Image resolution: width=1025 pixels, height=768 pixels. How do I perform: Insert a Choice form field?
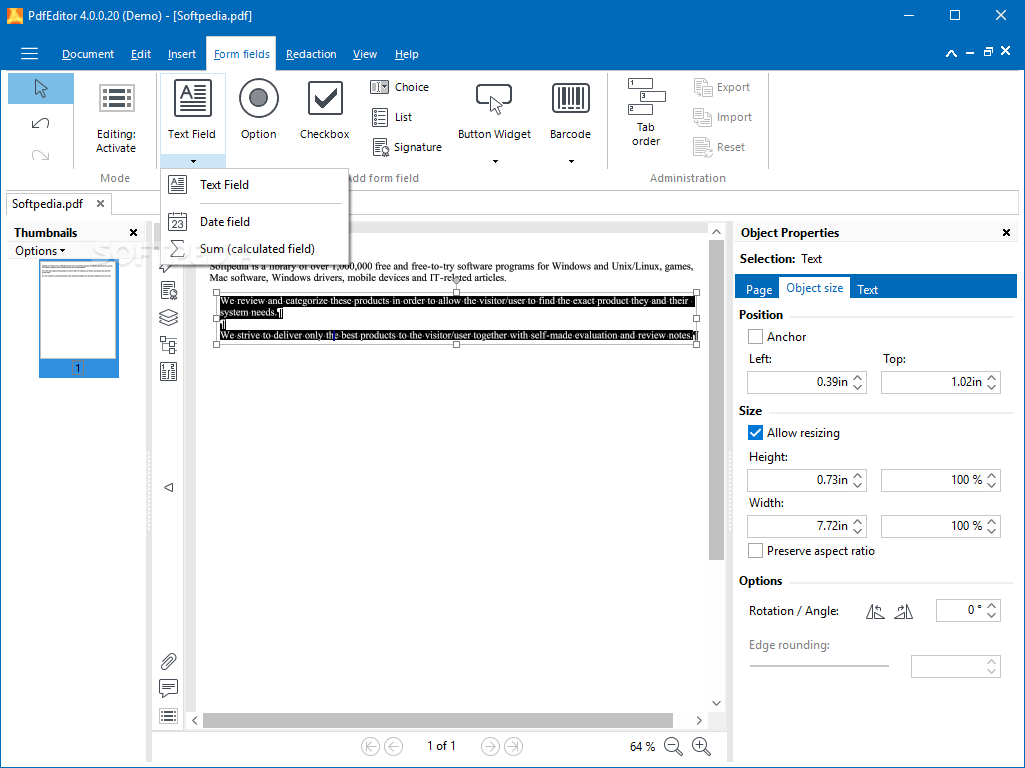click(x=399, y=87)
